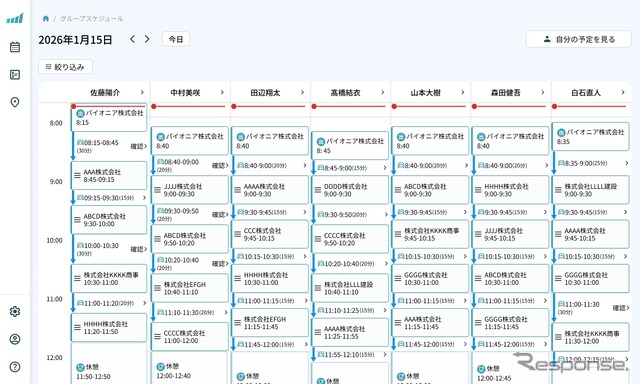Screen dimensions: 640x384
Task: Open the calendar view from sidebar
Action: [15, 47]
